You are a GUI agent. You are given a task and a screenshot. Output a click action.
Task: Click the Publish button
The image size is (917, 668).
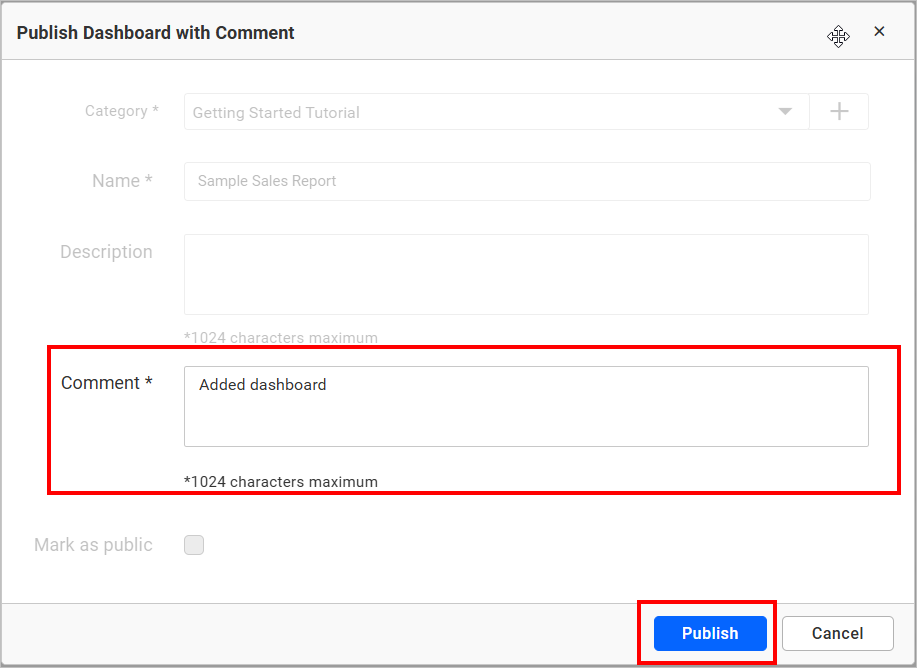(708, 633)
